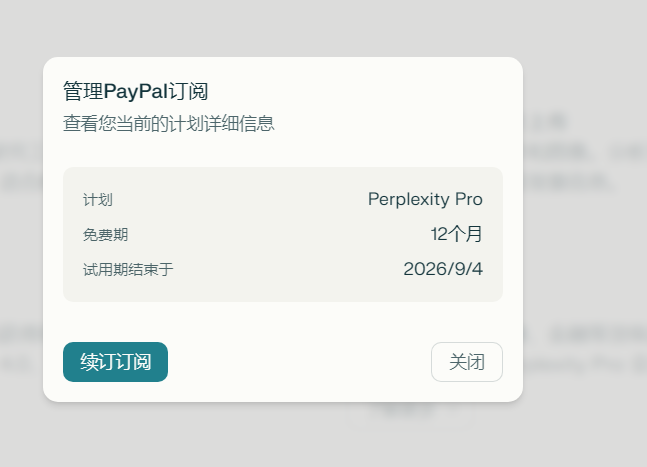Screen dimensions: 647x467
Task: Close the dialog with 关闭 button
Action: click(x=467, y=362)
